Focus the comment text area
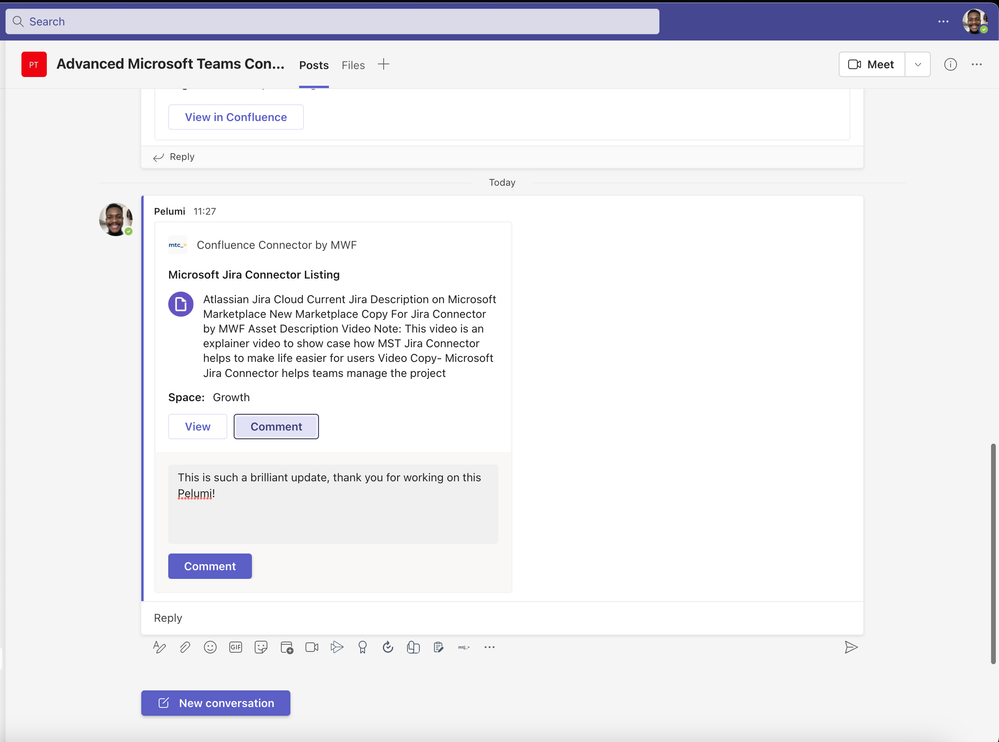Screen dimensions: 999x742 (x=333, y=504)
